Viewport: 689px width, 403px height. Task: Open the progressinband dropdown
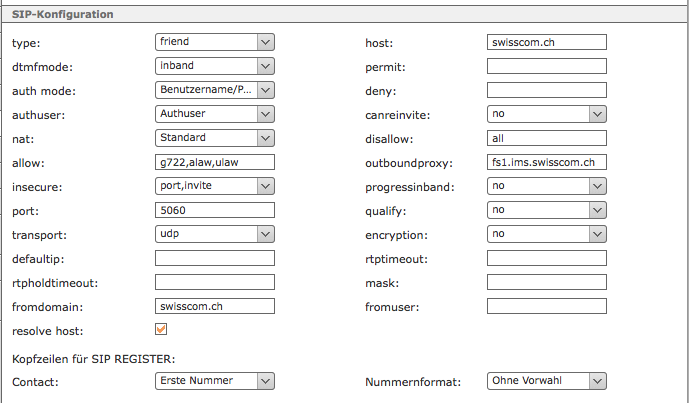(547, 186)
